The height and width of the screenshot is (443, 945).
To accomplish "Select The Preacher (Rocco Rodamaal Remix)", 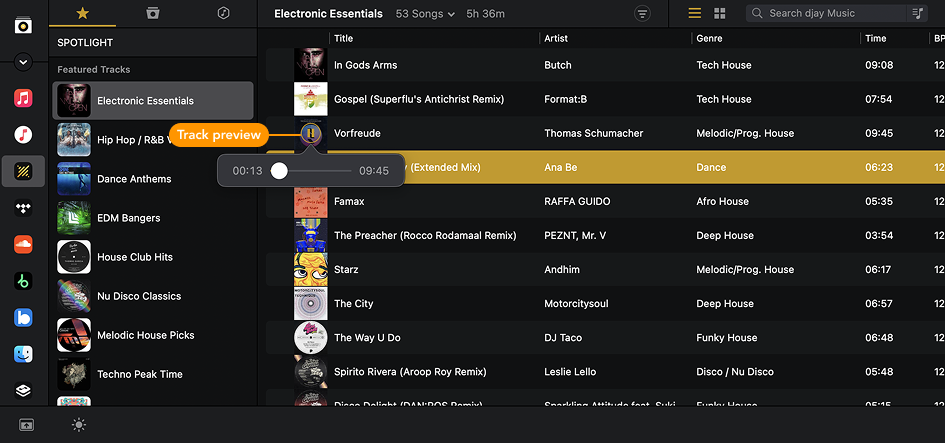I will tap(425, 236).
